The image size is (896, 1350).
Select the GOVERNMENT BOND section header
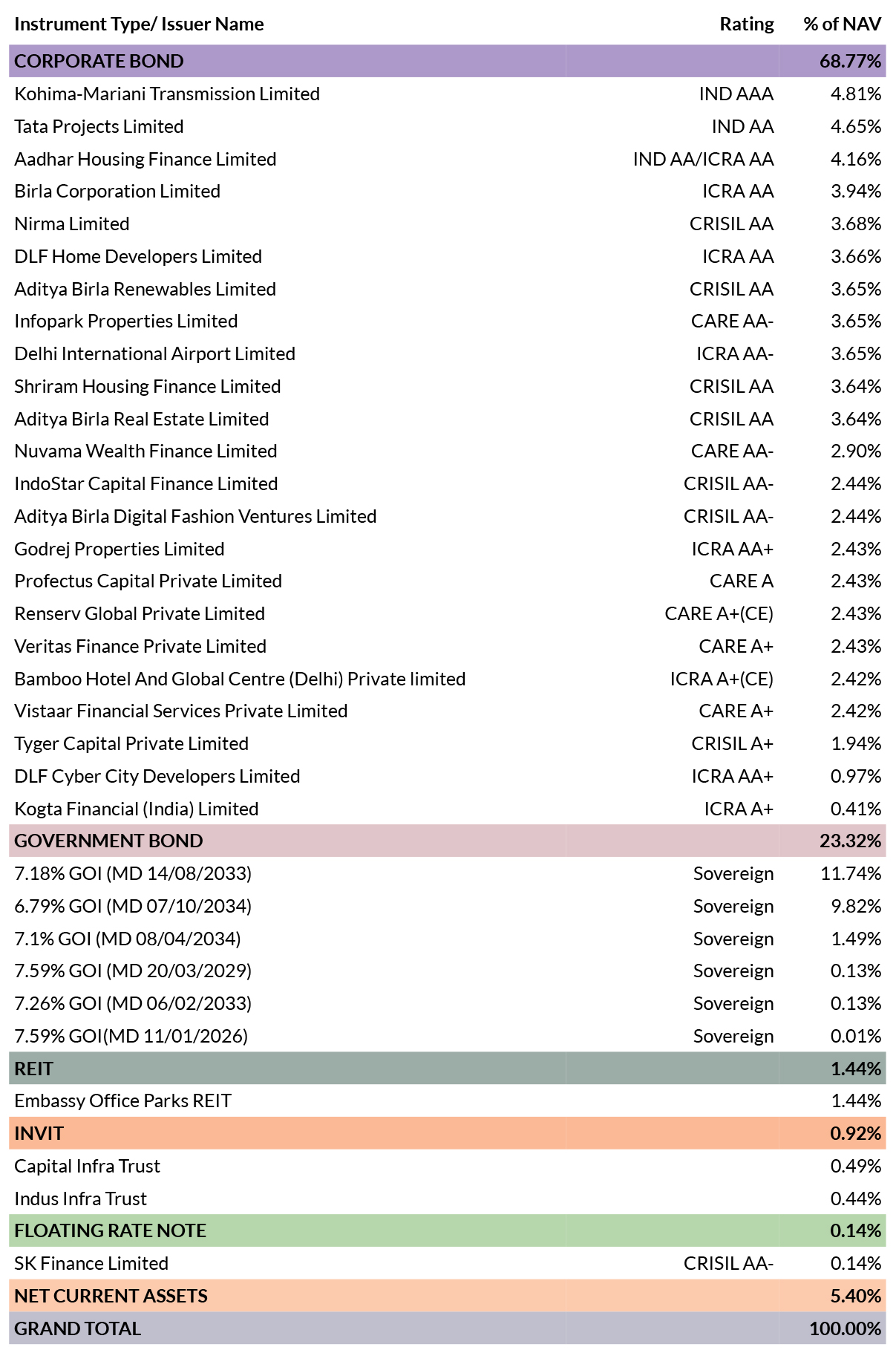(447, 841)
